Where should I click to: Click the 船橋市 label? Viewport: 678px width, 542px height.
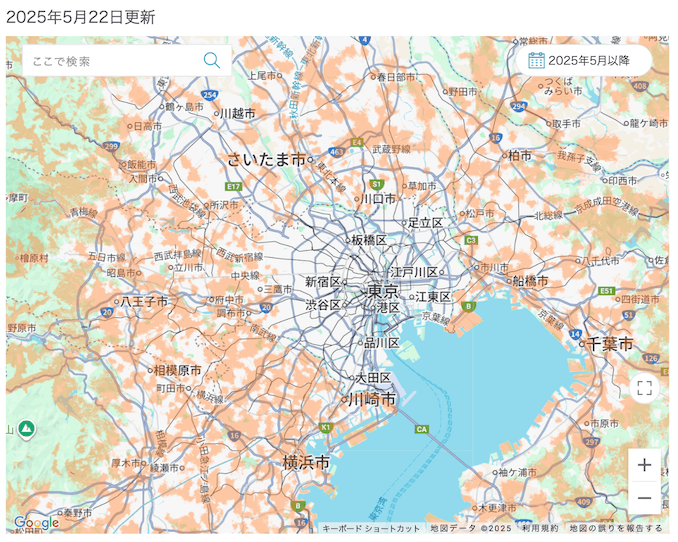(530, 281)
